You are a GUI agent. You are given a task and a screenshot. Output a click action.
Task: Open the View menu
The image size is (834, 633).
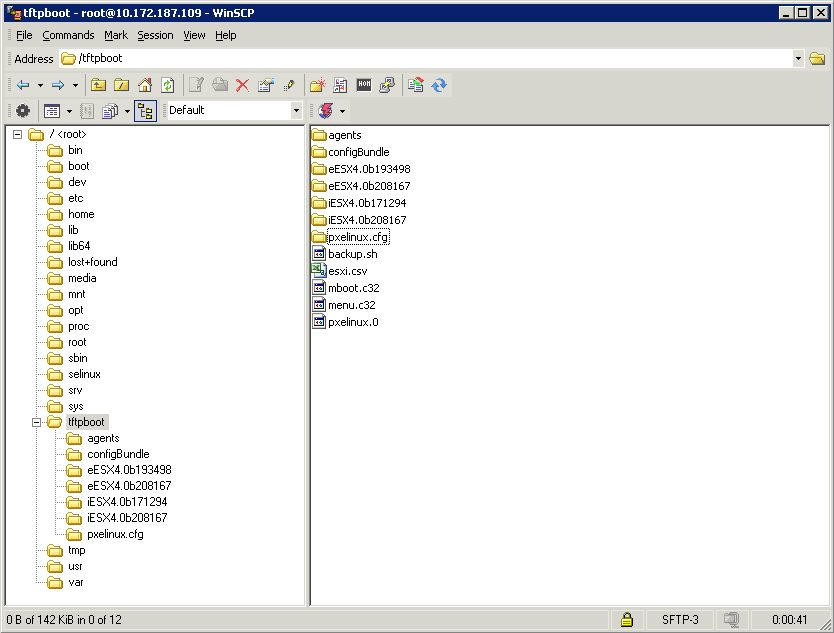coord(194,35)
